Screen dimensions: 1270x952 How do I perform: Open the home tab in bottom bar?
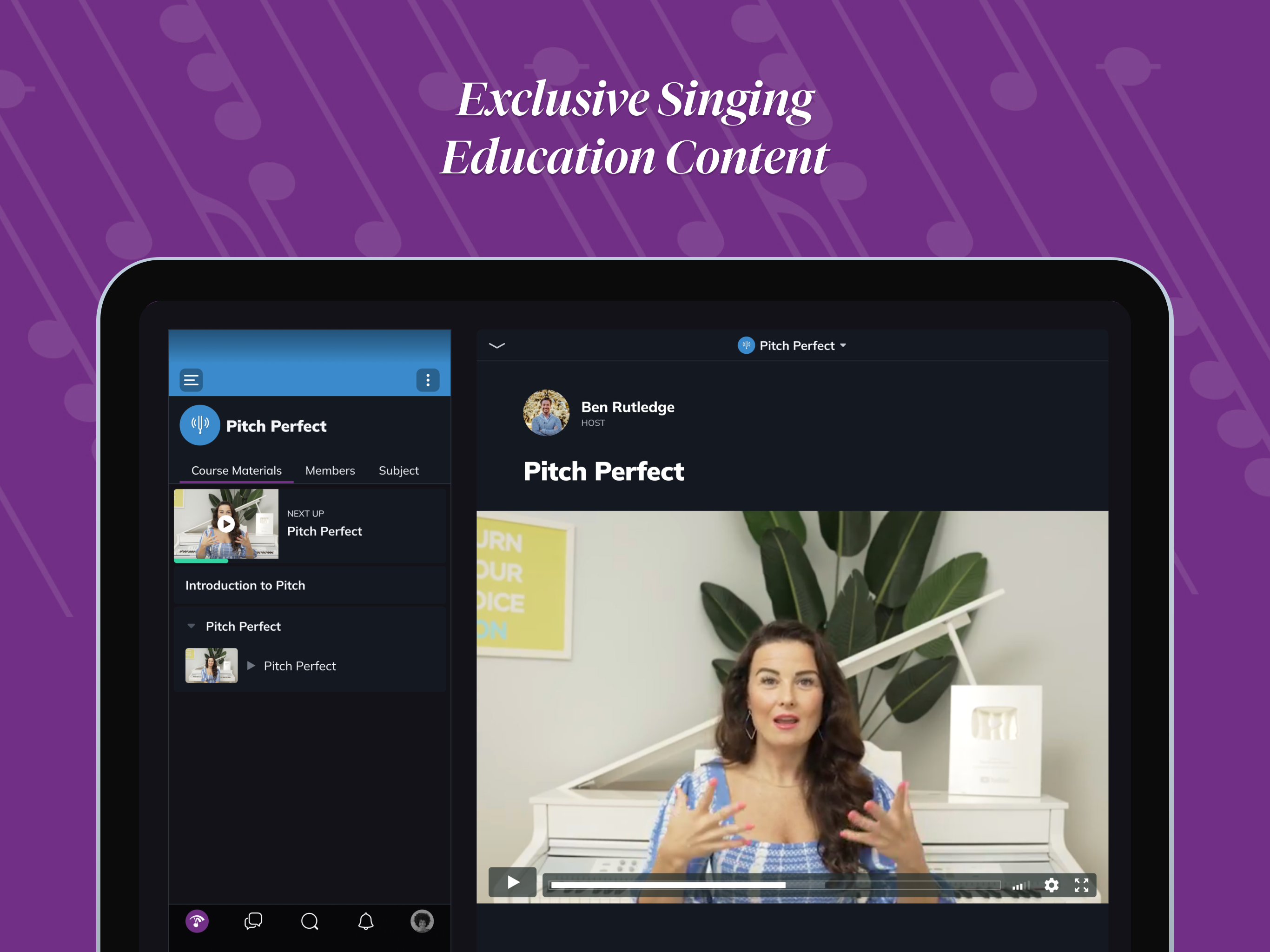(x=197, y=921)
